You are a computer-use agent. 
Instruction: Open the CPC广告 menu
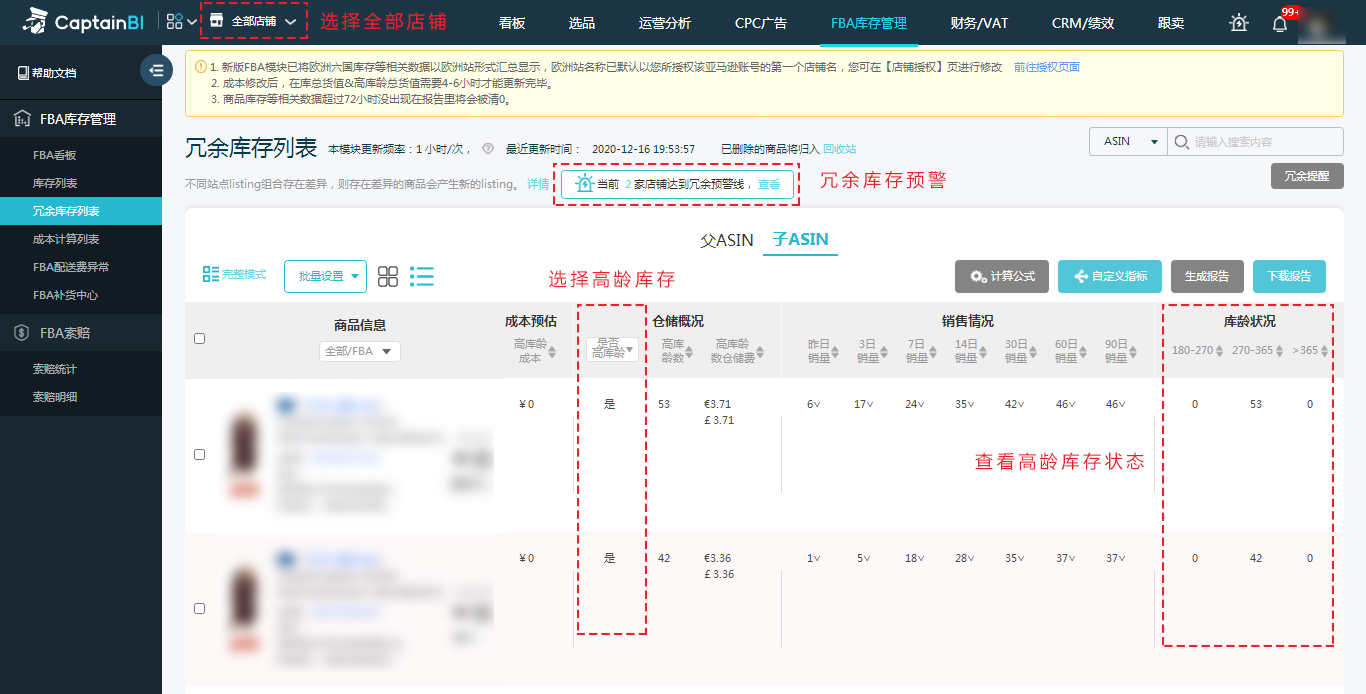(x=760, y=22)
